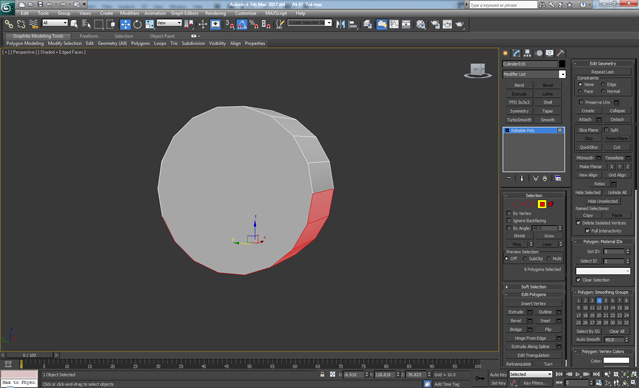Click the Grow selection button
This screenshot has height=388, width=639.
549,236
